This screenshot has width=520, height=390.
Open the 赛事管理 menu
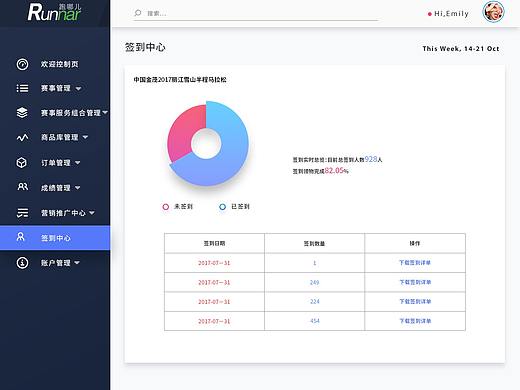[x=56, y=88]
